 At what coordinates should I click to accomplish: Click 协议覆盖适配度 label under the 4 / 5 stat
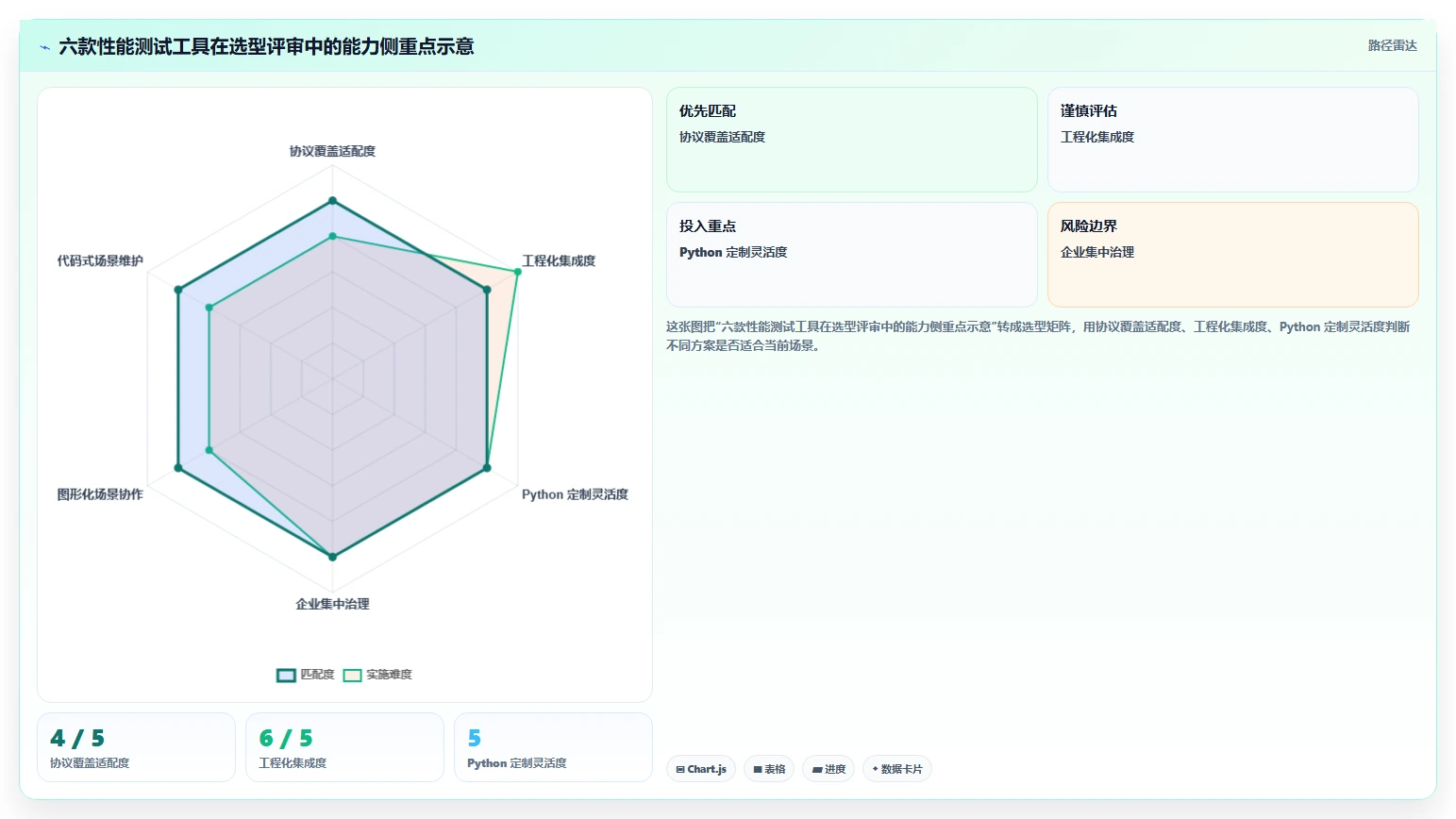[x=90, y=763]
